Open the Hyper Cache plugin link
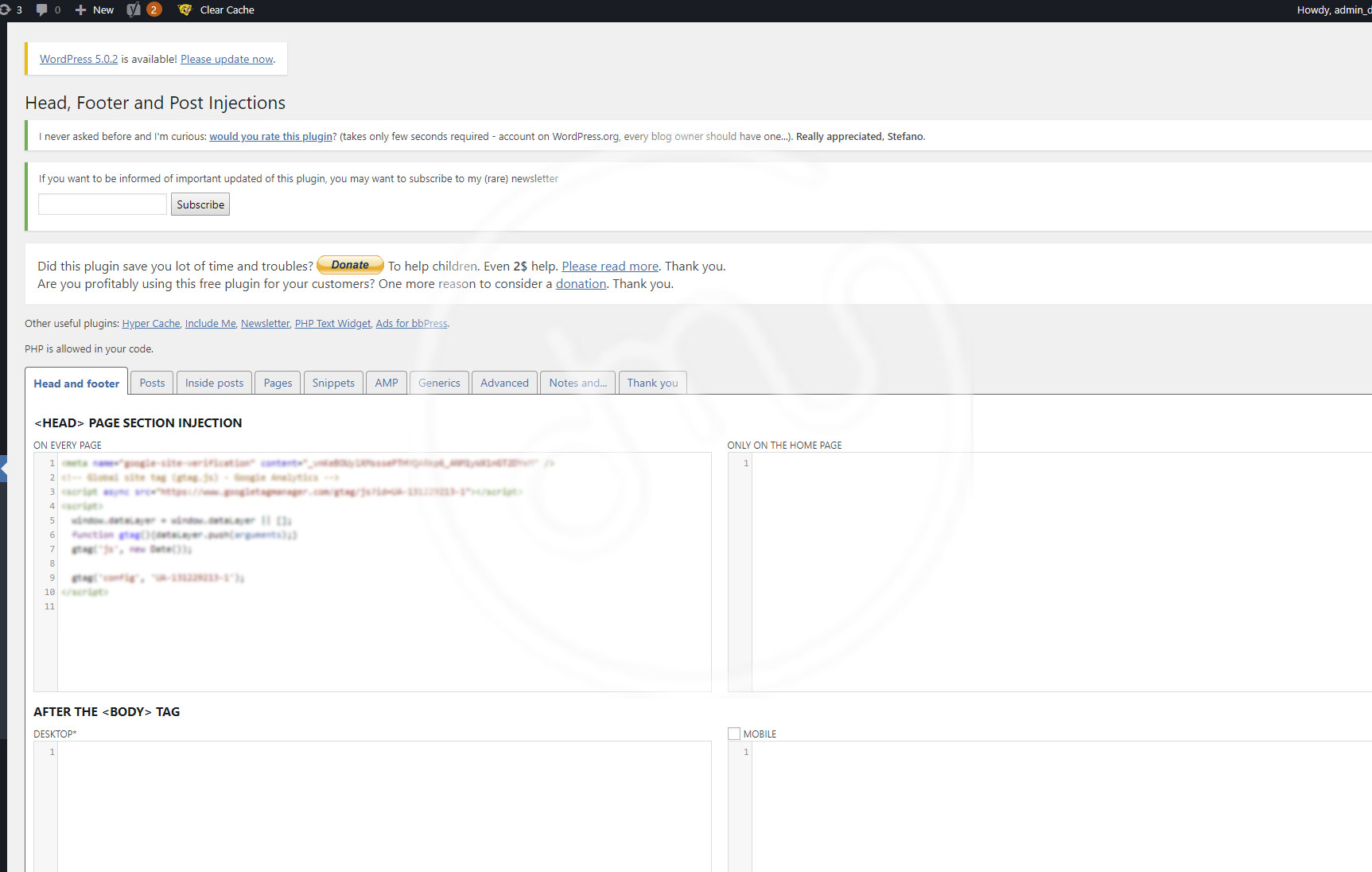The width and height of the screenshot is (1372, 872). (x=151, y=323)
